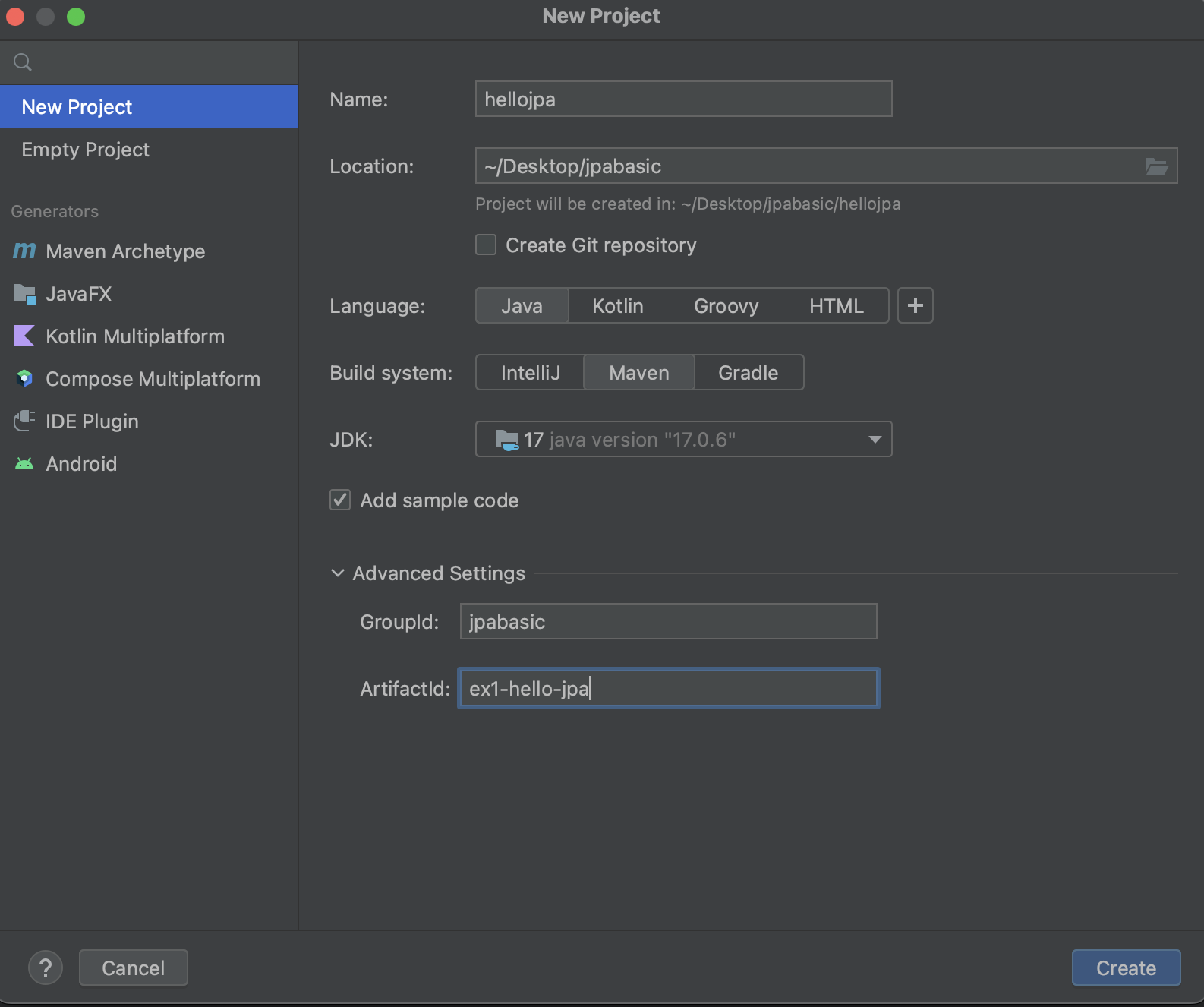Click the Compose Multiplatform hexagon icon
The width and height of the screenshot is (1204, 1007).
pyautogui.click(x=24, y=378)
